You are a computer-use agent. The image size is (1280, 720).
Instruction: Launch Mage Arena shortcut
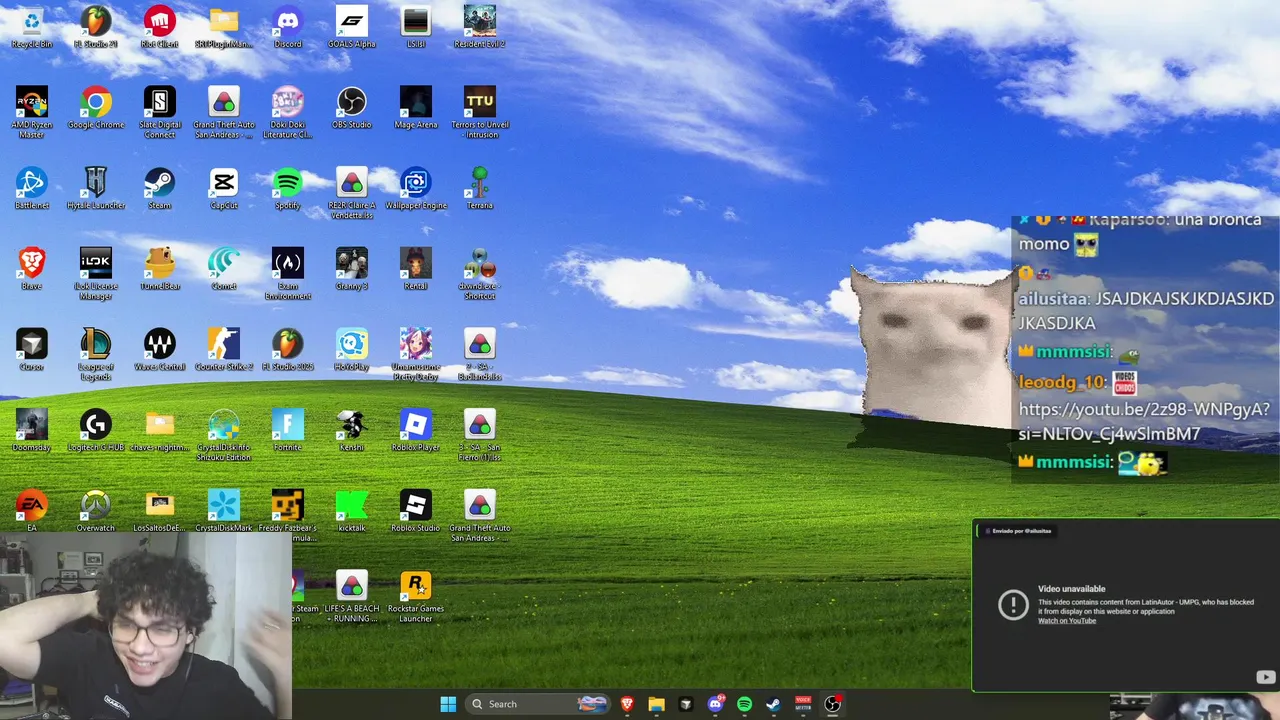[x=416, y=107]
